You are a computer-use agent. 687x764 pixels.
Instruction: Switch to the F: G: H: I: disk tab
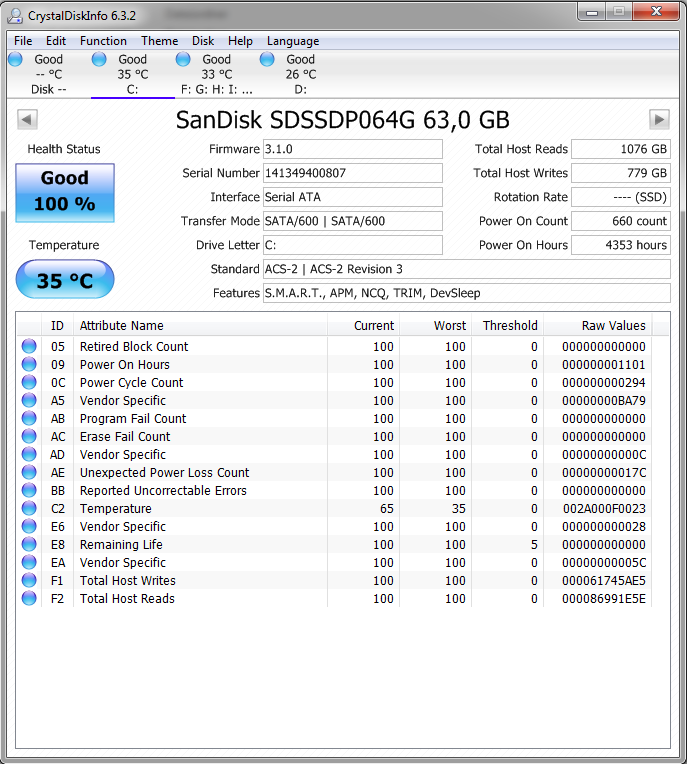coord(217,74)
